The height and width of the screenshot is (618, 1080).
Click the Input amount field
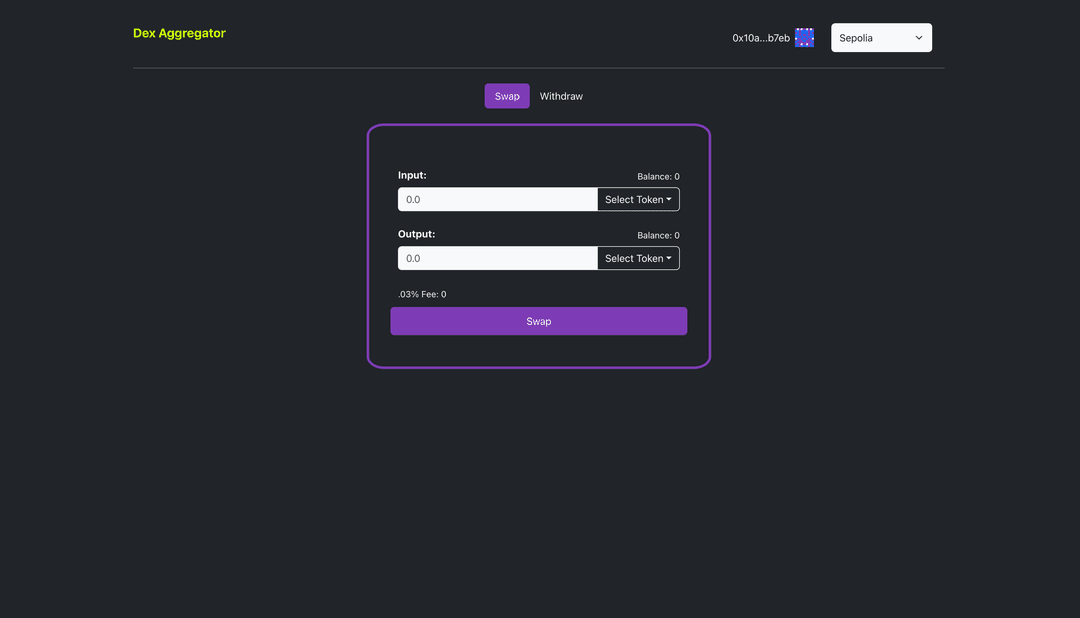pos(497,200)
